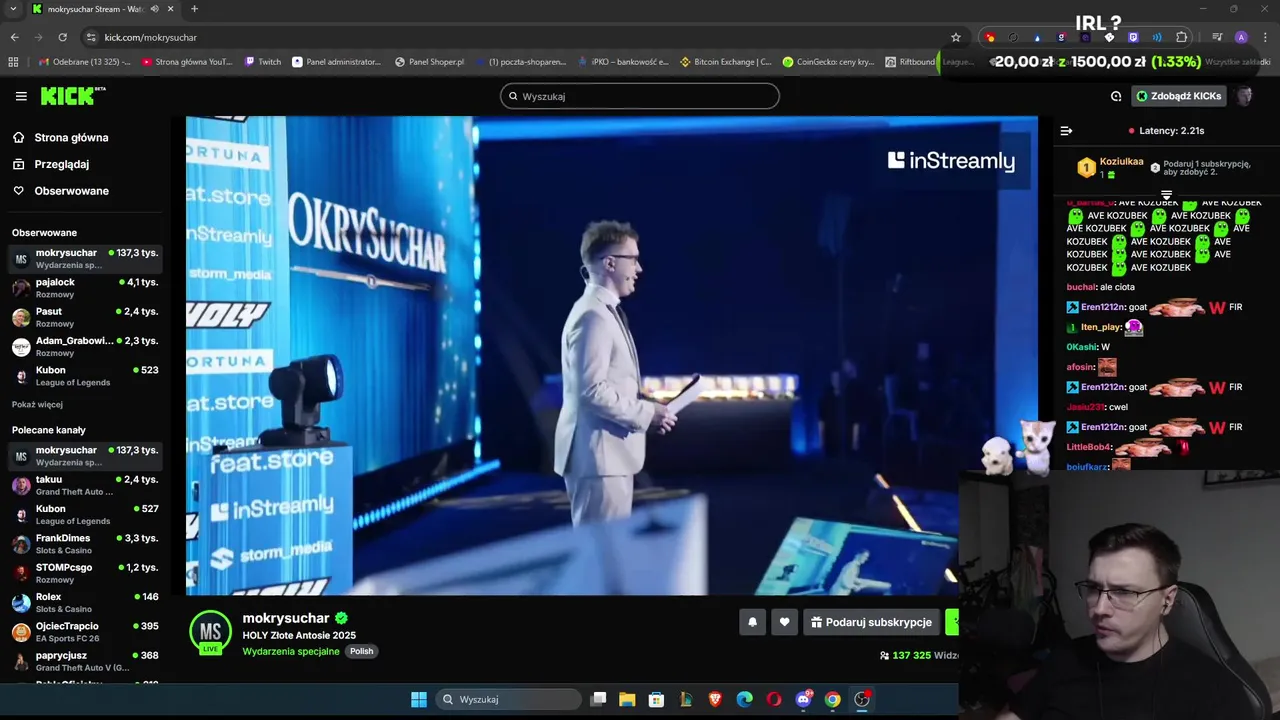Open CoinGecko bookmark

[x=830, y=61]
